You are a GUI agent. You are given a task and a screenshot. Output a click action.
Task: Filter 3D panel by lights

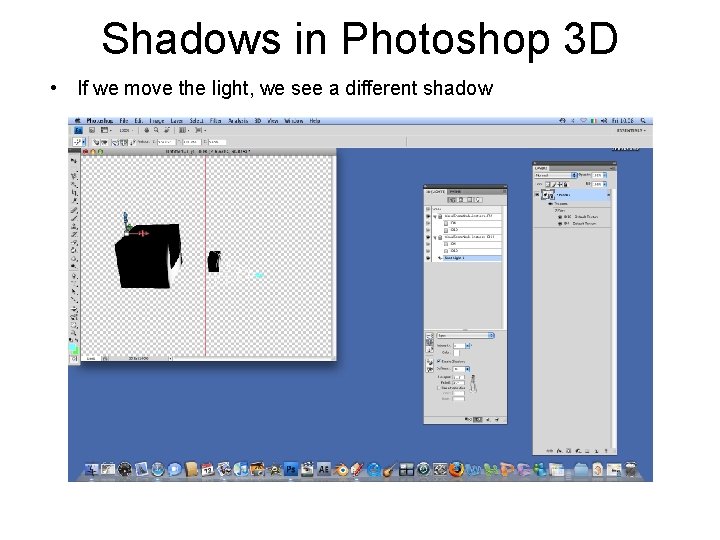point(478,200)
